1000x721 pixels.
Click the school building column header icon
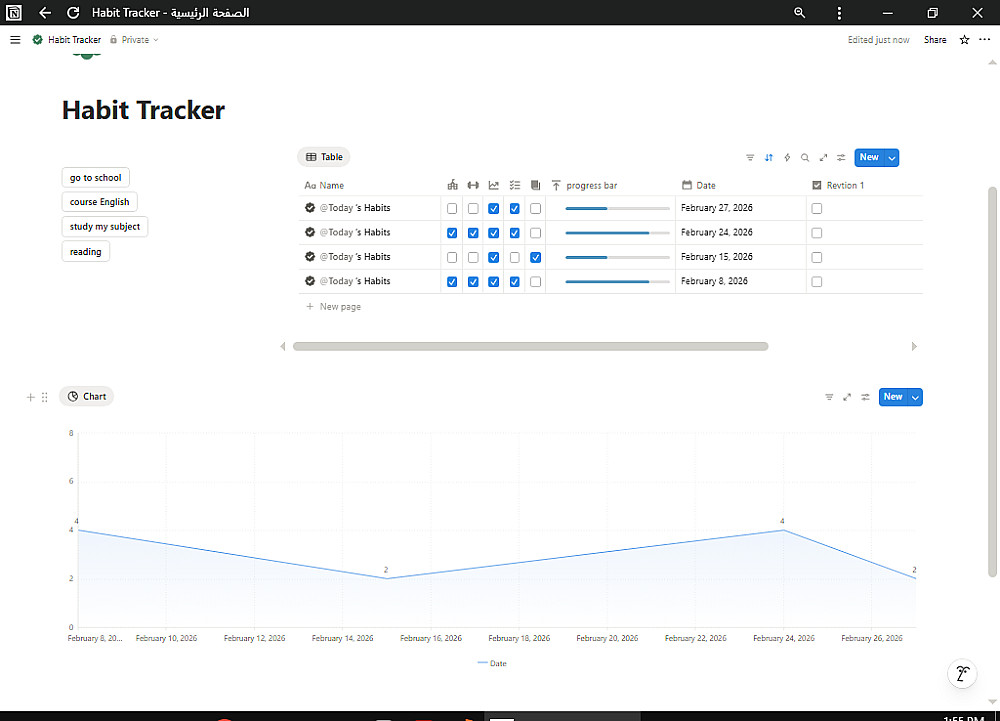[x=452, y=185]
